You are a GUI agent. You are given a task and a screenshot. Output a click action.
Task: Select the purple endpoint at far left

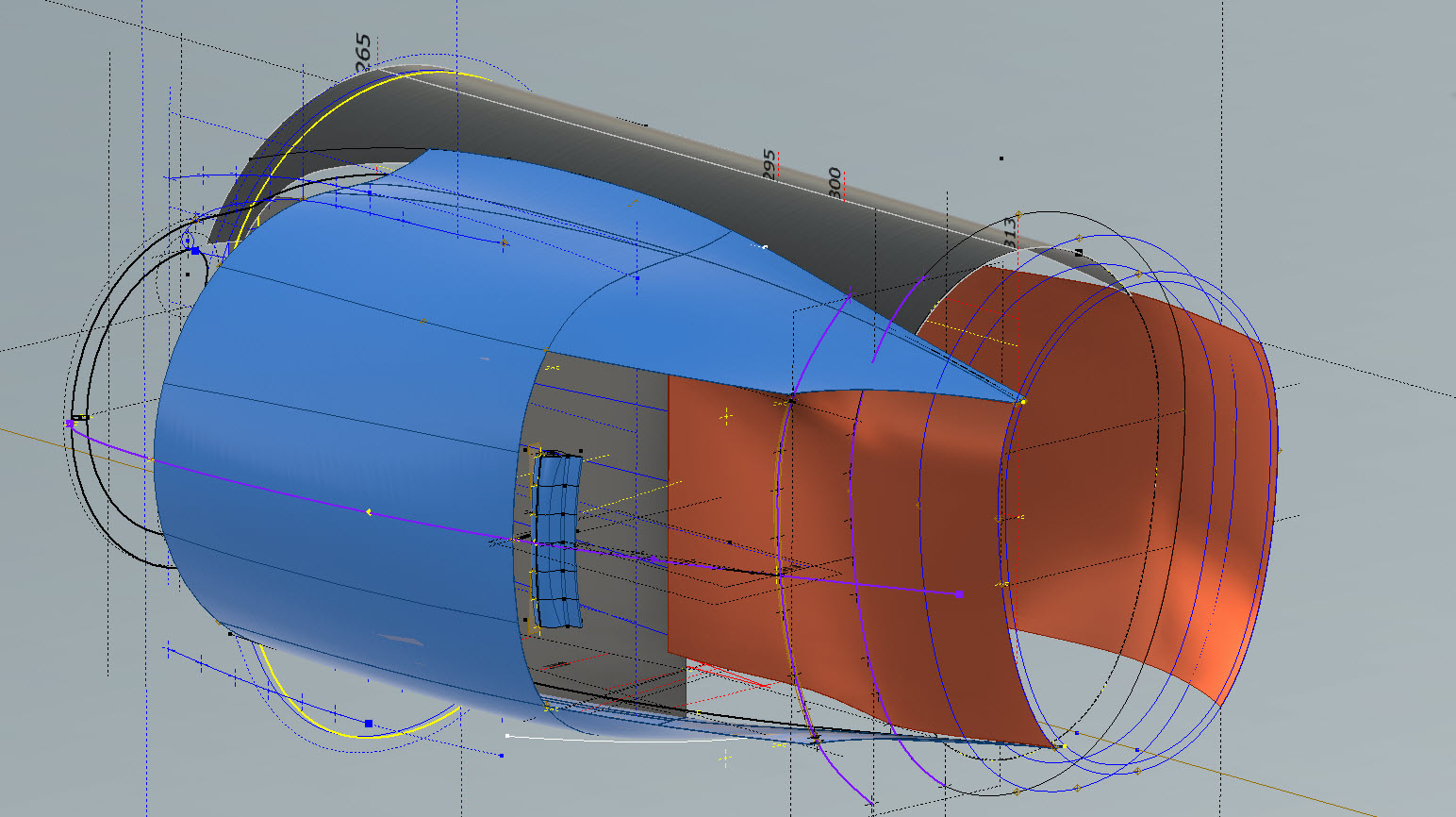tap(69, 425)
